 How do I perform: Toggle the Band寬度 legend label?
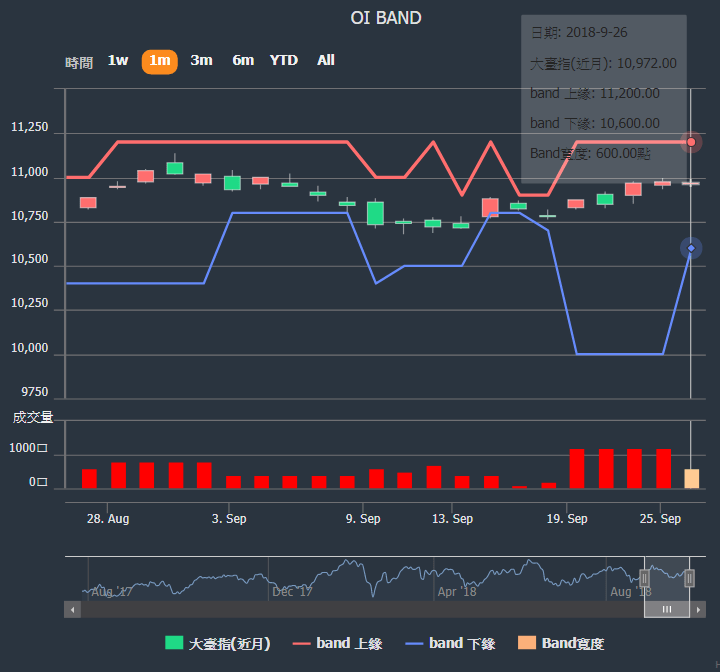(571, 644)
